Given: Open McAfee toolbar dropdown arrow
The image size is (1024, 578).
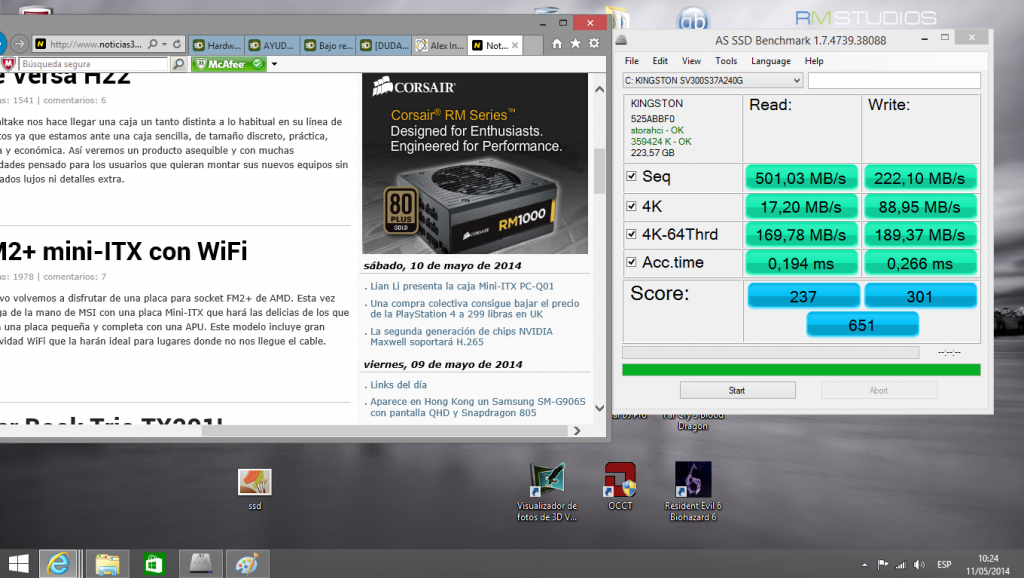Looking at the screenshot, I should tap(274, 64).
